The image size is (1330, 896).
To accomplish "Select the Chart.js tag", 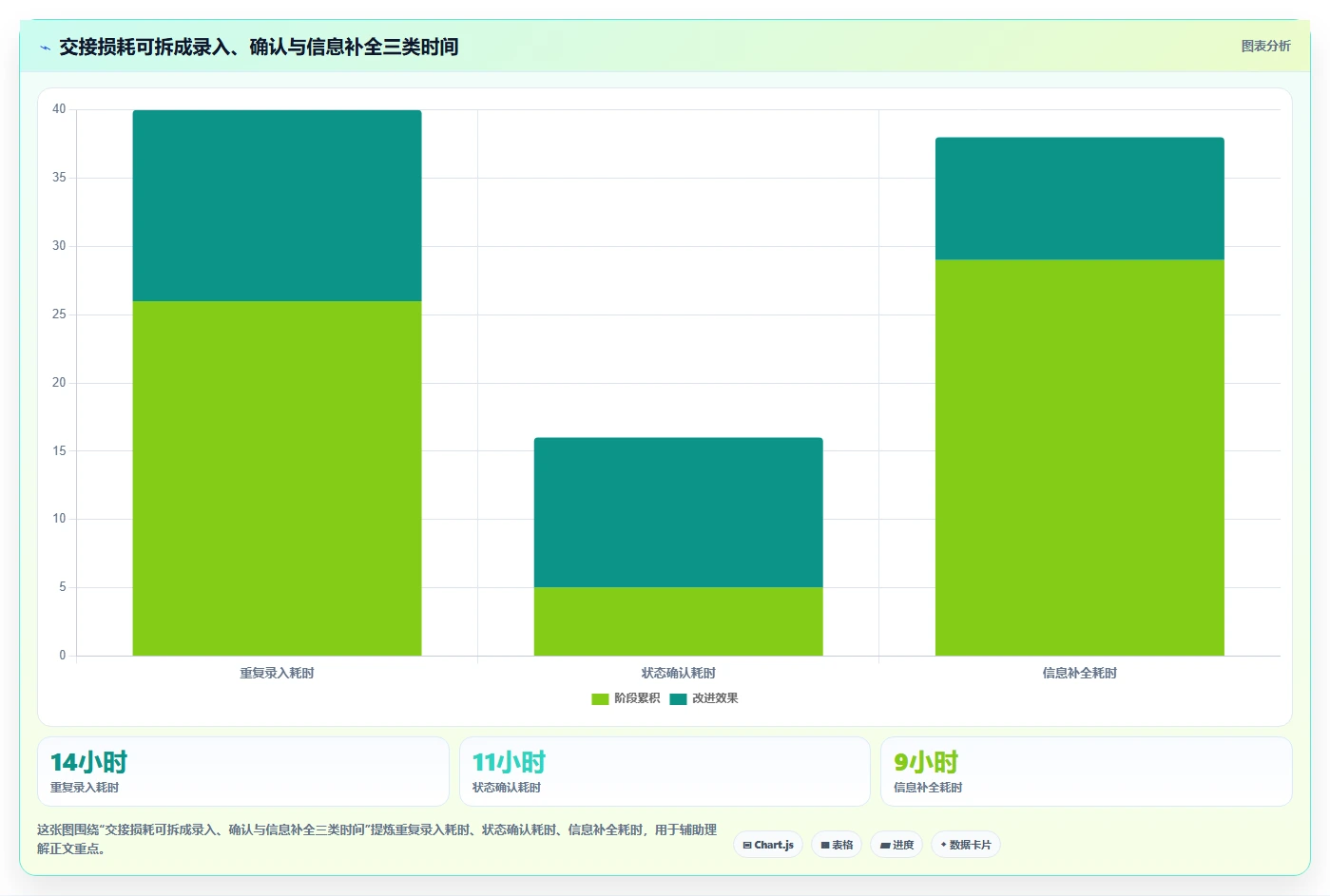I will click(x=768, y=845).
